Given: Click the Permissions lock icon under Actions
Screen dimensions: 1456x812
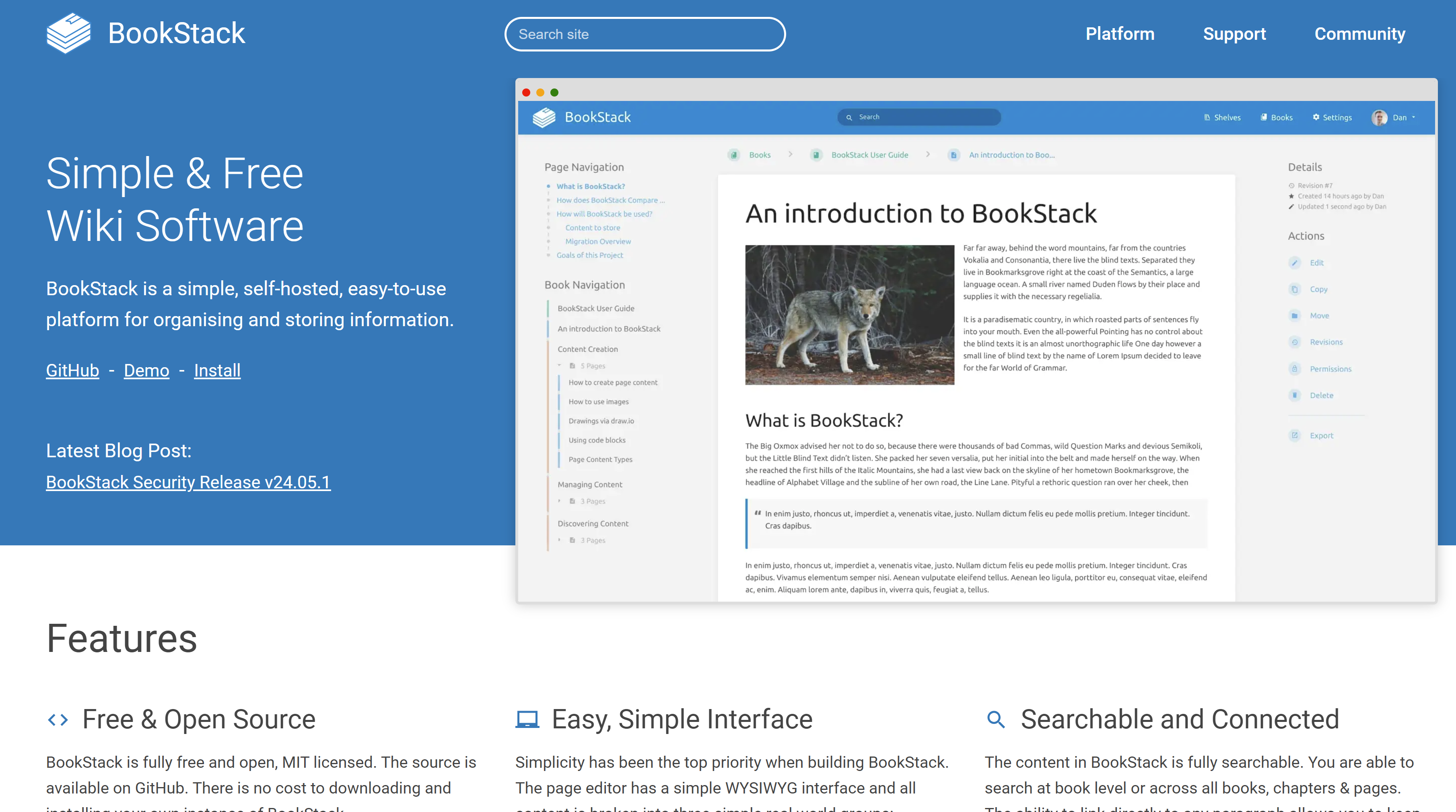Looking at the screenshot, I should [1294, 369].
